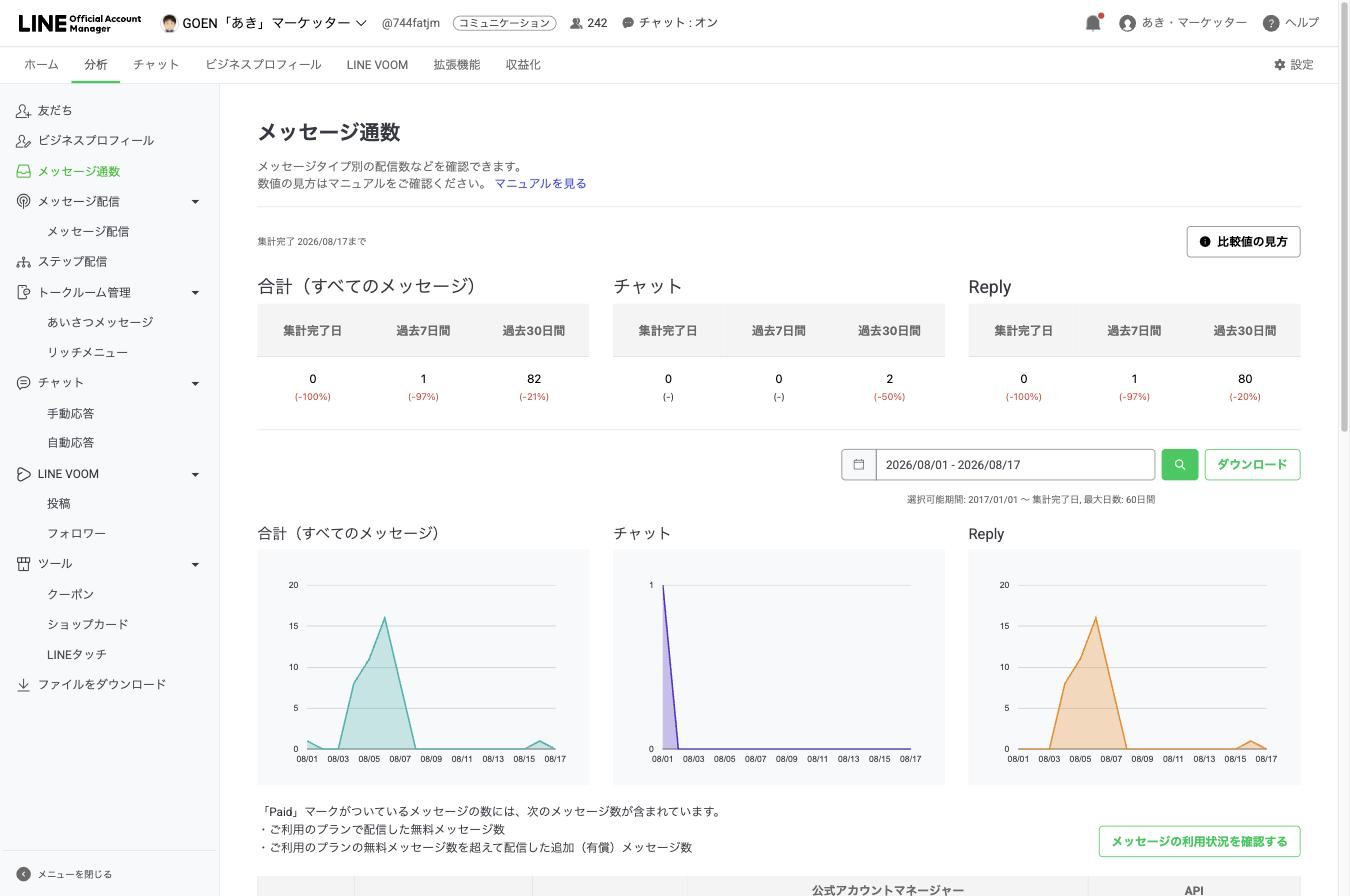
Task: Click the ステップ配信 flow icon
Action: tap(23, 262)
